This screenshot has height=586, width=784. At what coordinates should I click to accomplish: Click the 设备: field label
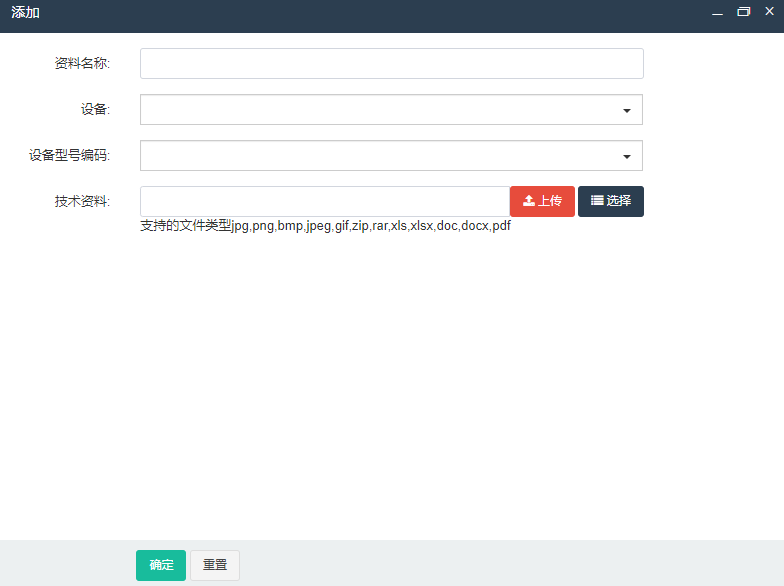tap(95, 110)
